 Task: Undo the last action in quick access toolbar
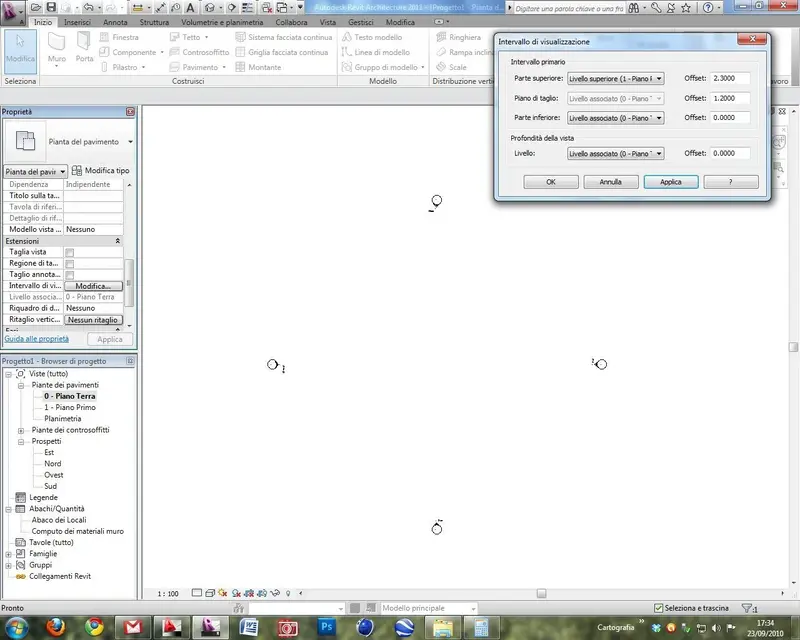click(x=88, y=7)
